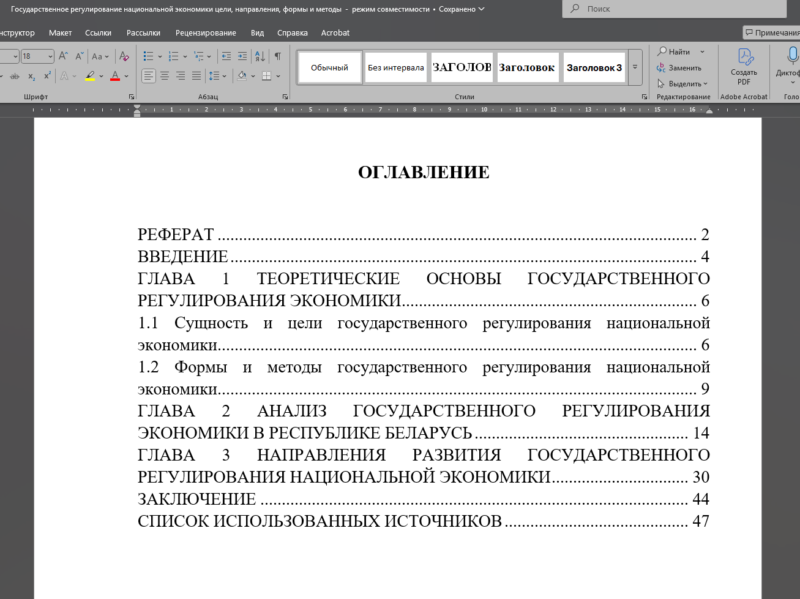Viewport: 800px width, 599px height.
Task: Click the ВВЕДЕНИЕ contents entry
Action: (423, 256)
